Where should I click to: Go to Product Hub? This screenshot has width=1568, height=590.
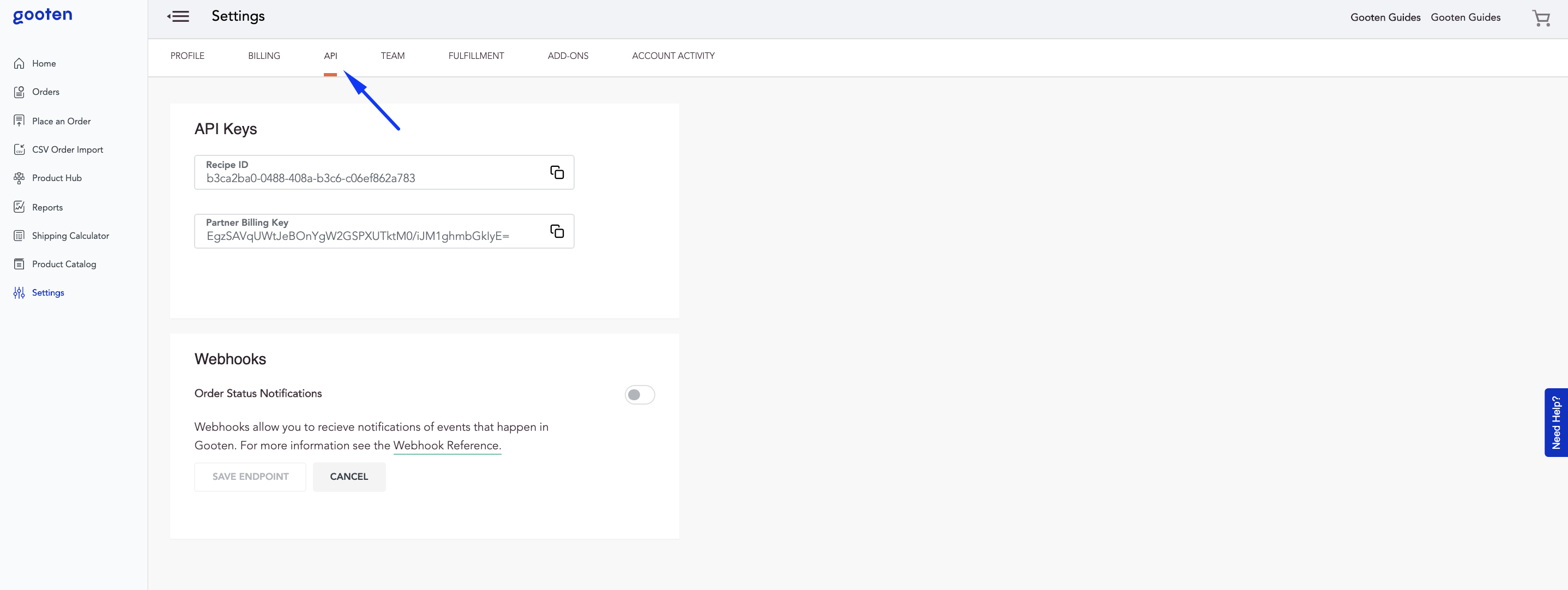56,178
